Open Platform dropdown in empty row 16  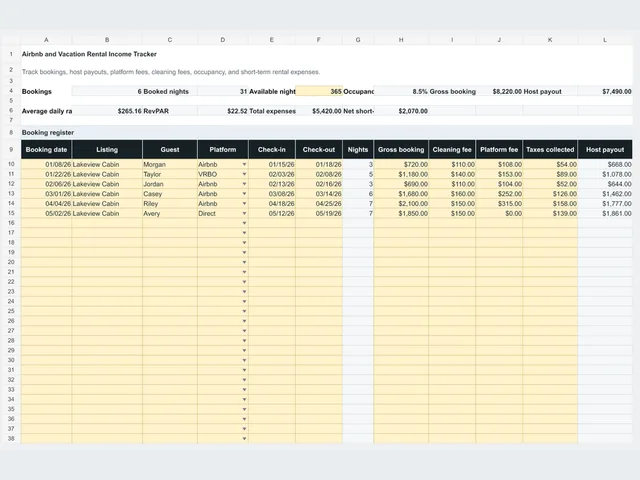[x=244, y=223]
